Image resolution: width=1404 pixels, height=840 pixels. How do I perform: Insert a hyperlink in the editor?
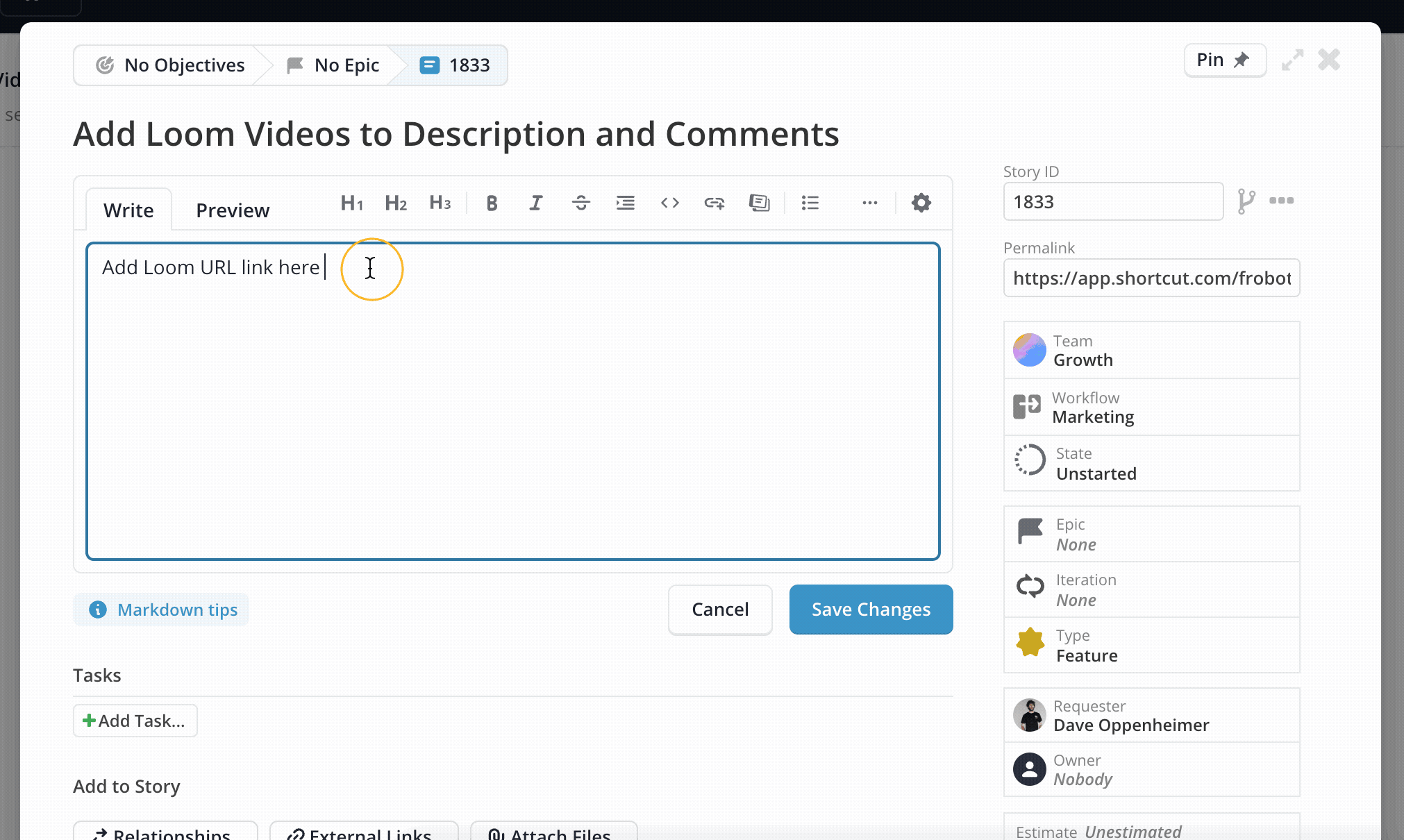click(714, 203)
